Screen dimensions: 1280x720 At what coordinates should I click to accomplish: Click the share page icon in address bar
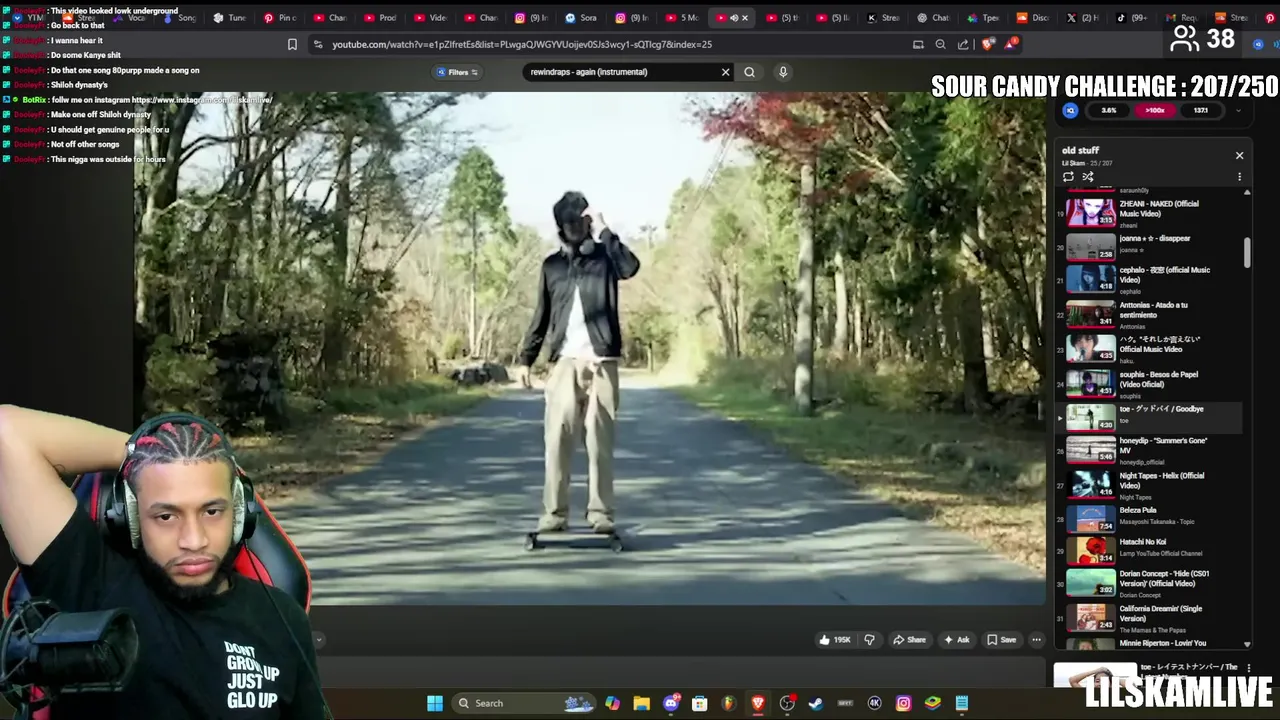[x=963, y=44]
